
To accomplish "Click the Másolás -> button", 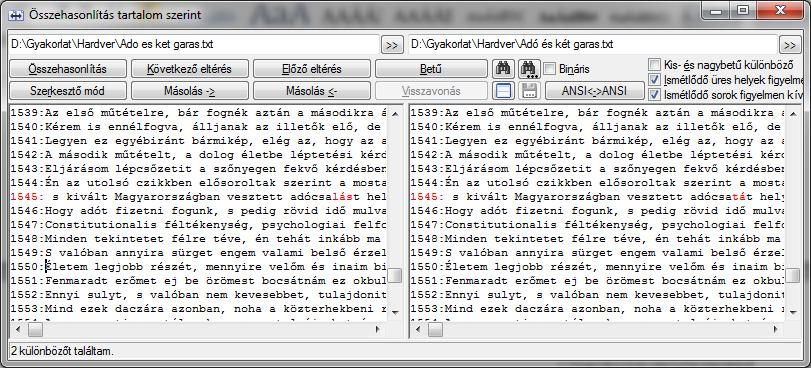I will [190, 91].
